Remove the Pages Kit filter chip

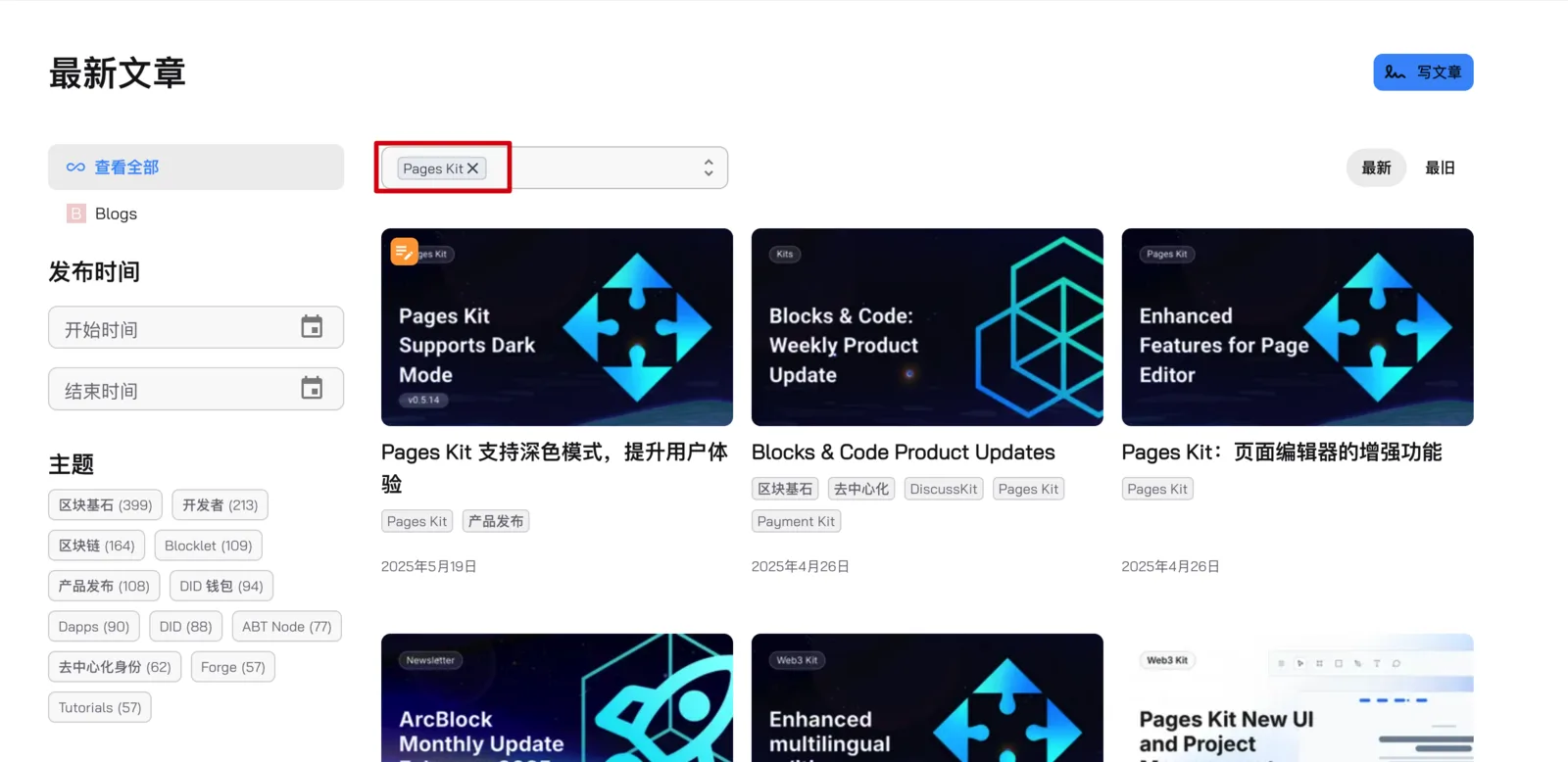click(473, 168)
